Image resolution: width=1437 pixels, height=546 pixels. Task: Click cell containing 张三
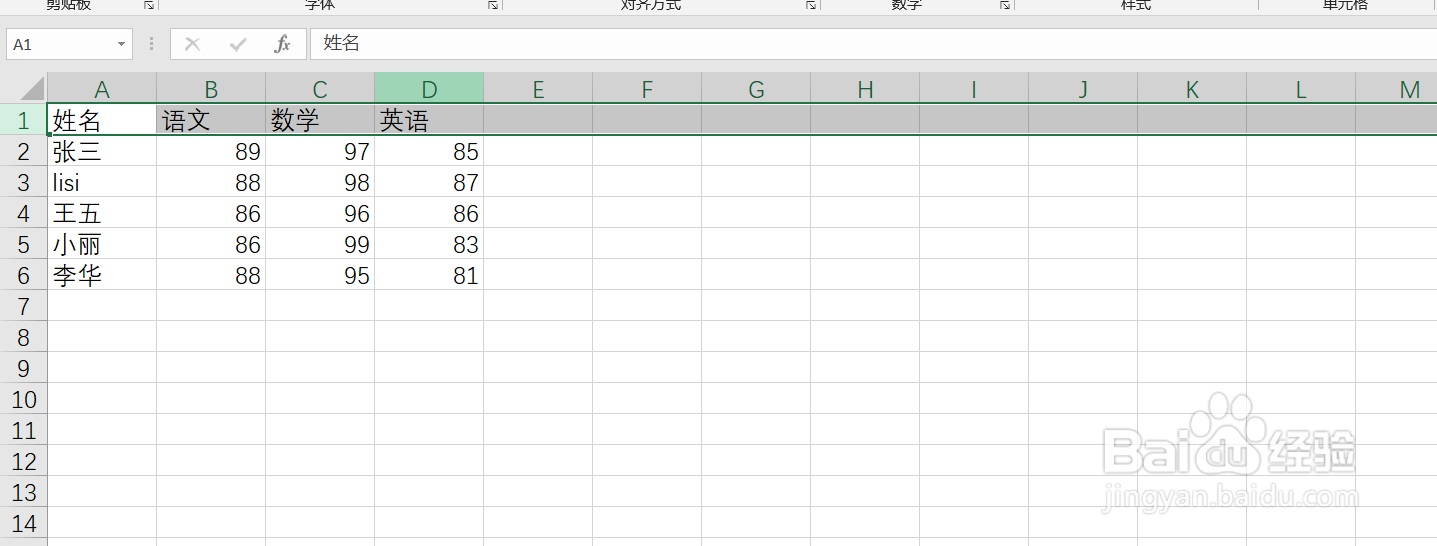(x=102, y=151)
